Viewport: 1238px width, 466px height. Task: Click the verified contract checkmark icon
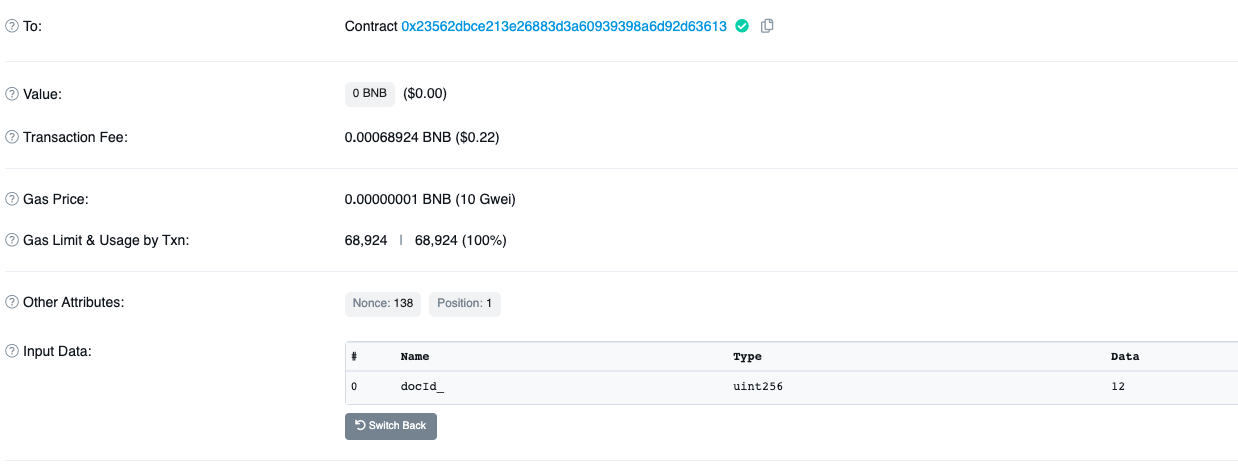(742, 26)
